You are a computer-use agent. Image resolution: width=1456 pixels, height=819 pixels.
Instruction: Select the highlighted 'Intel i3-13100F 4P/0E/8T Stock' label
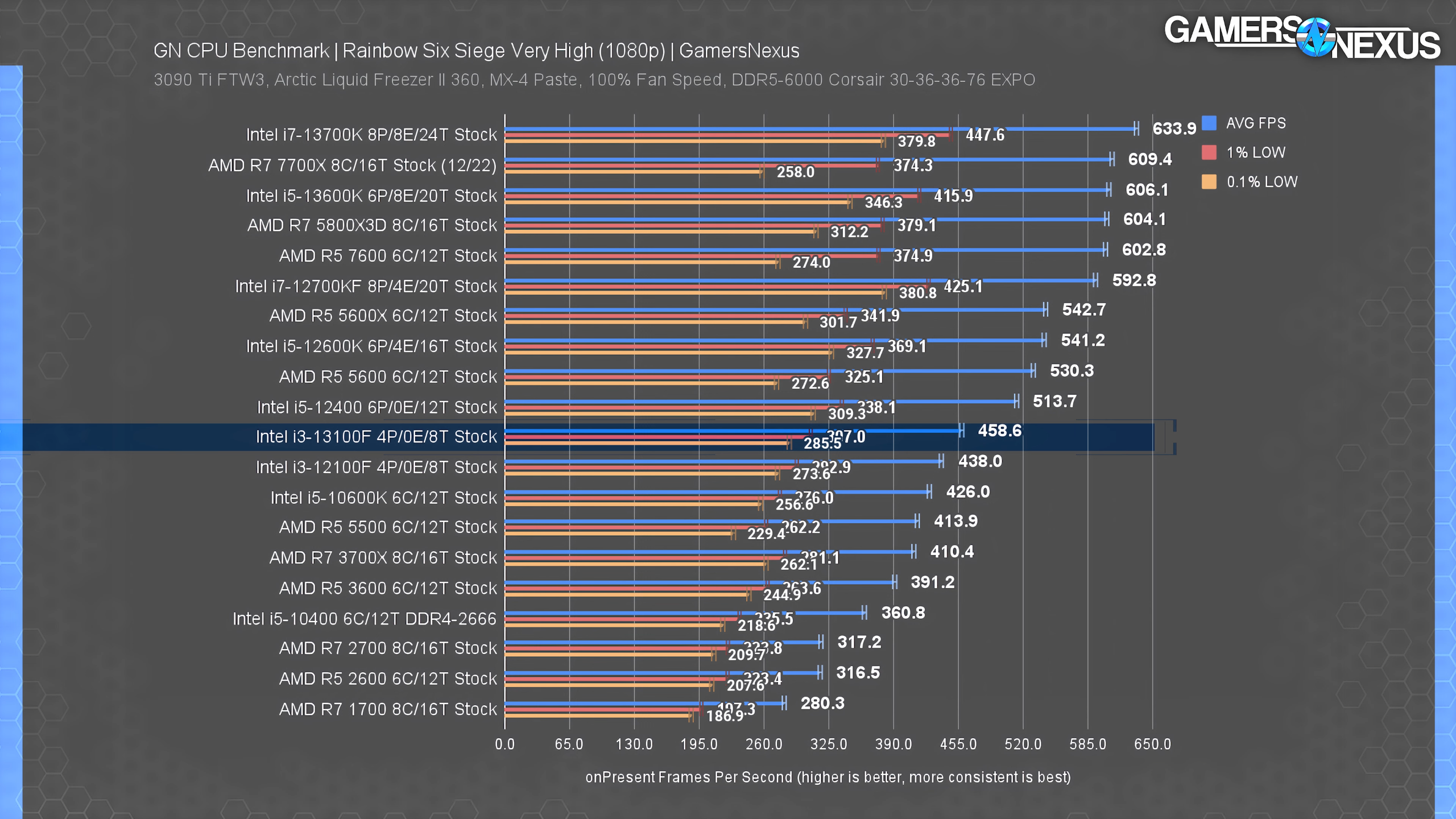click(x=377, y=437)
